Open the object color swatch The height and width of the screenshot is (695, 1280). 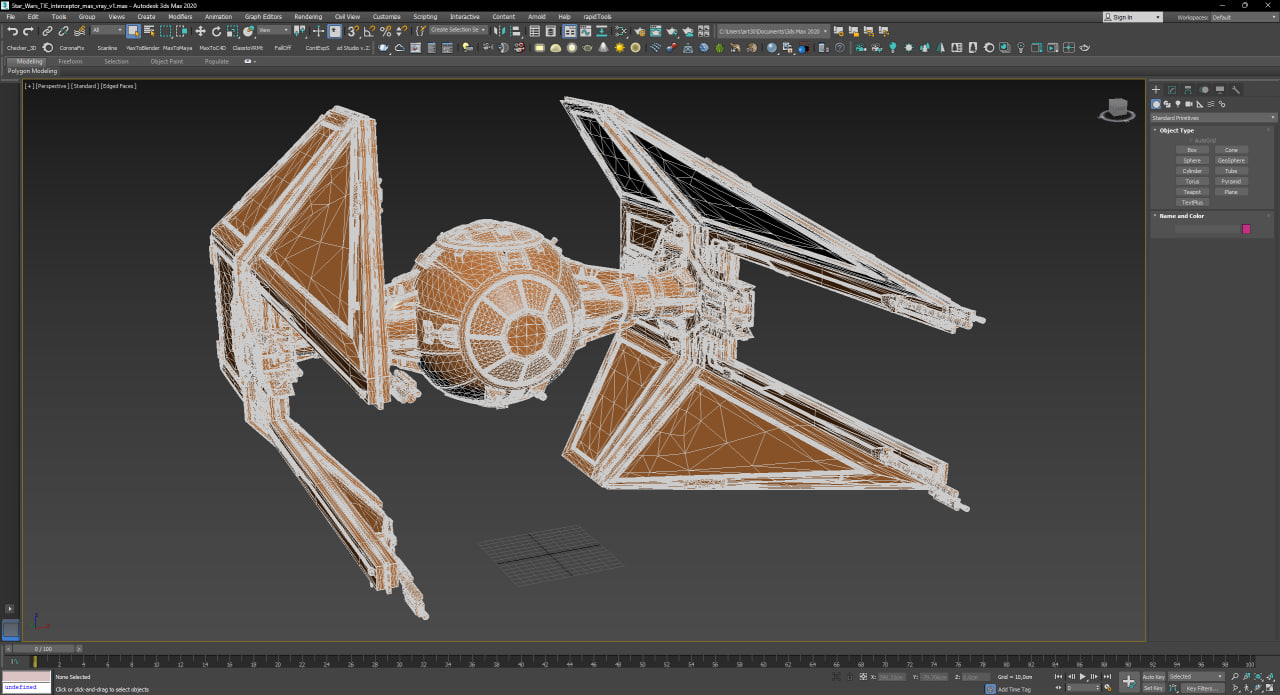(x=1246, y=229)
